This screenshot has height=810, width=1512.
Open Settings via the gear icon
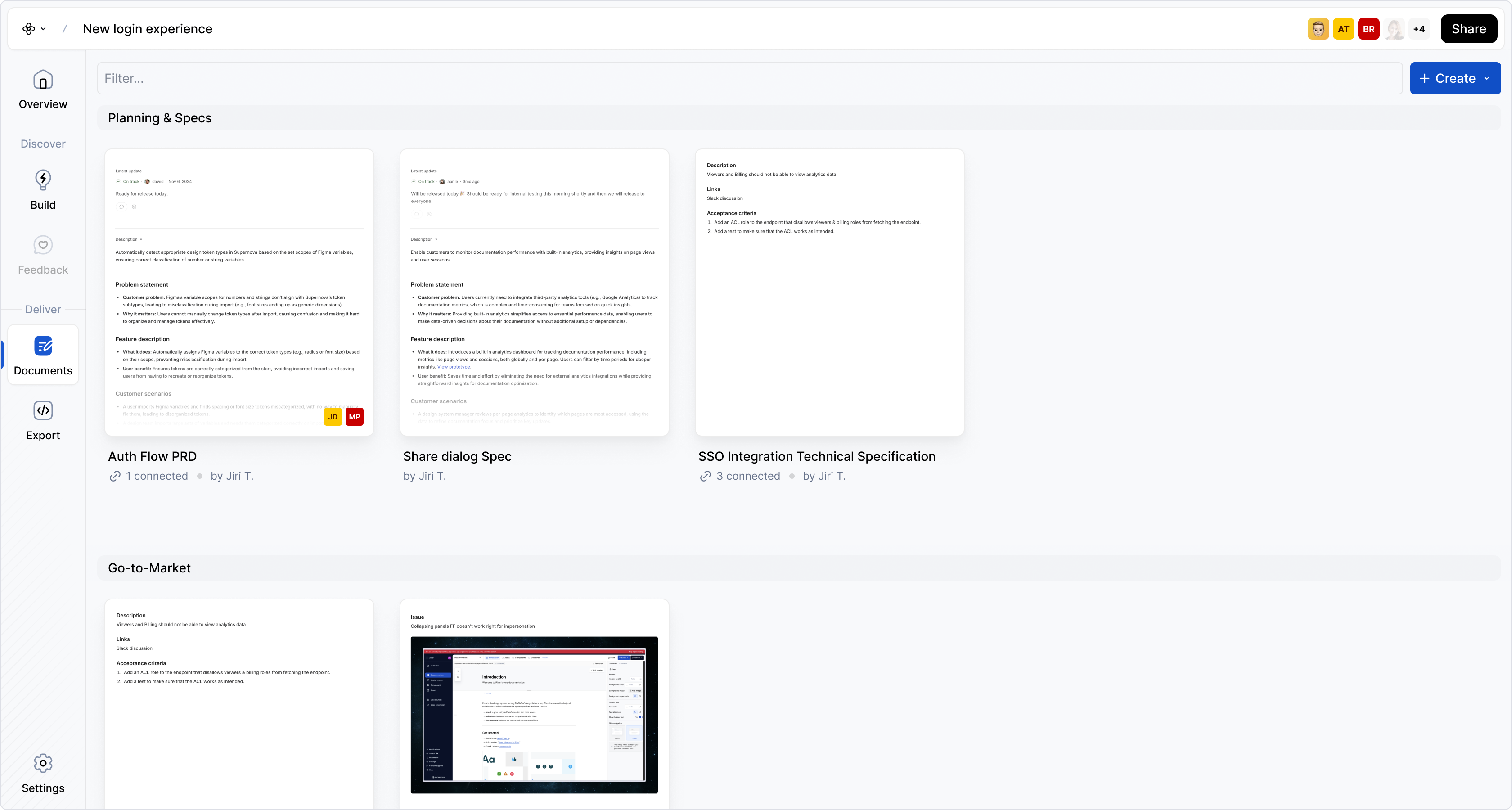pyautogui.click(x=43, y=764)
